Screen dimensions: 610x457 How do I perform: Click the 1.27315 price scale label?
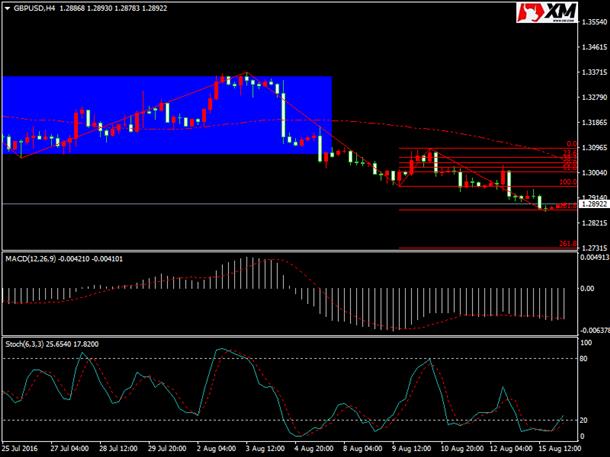(594, 248)
